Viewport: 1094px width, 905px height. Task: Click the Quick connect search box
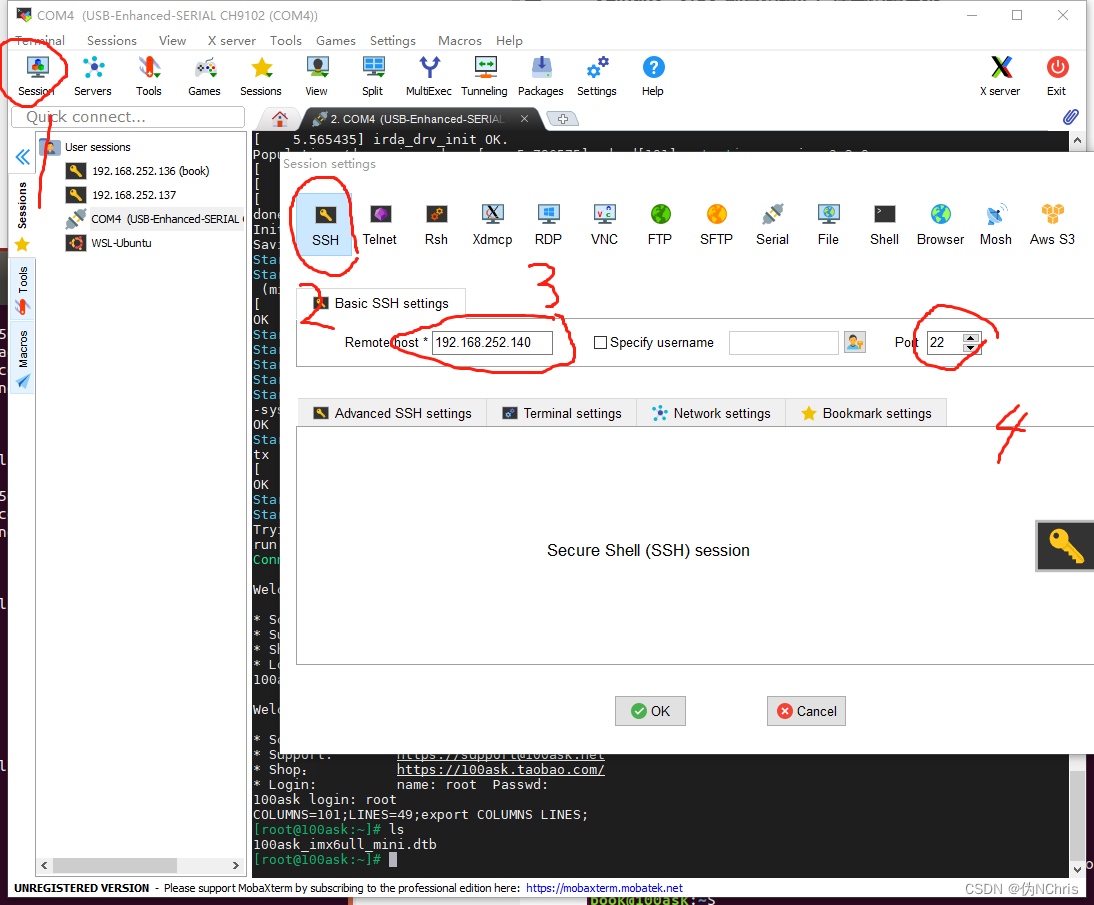click(128, 117)
